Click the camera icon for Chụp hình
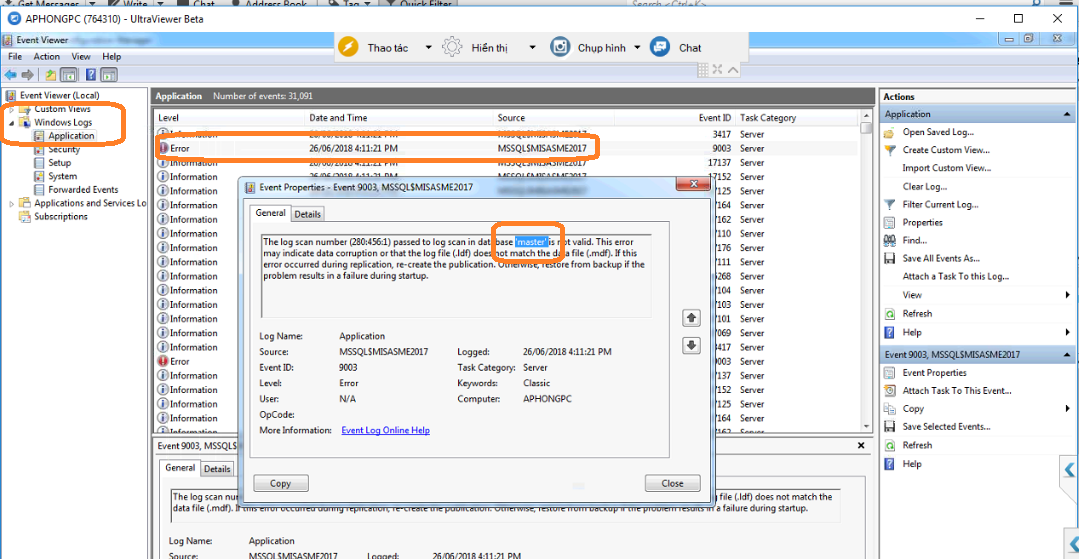1079x559 pixels. (x=561, y=48)
